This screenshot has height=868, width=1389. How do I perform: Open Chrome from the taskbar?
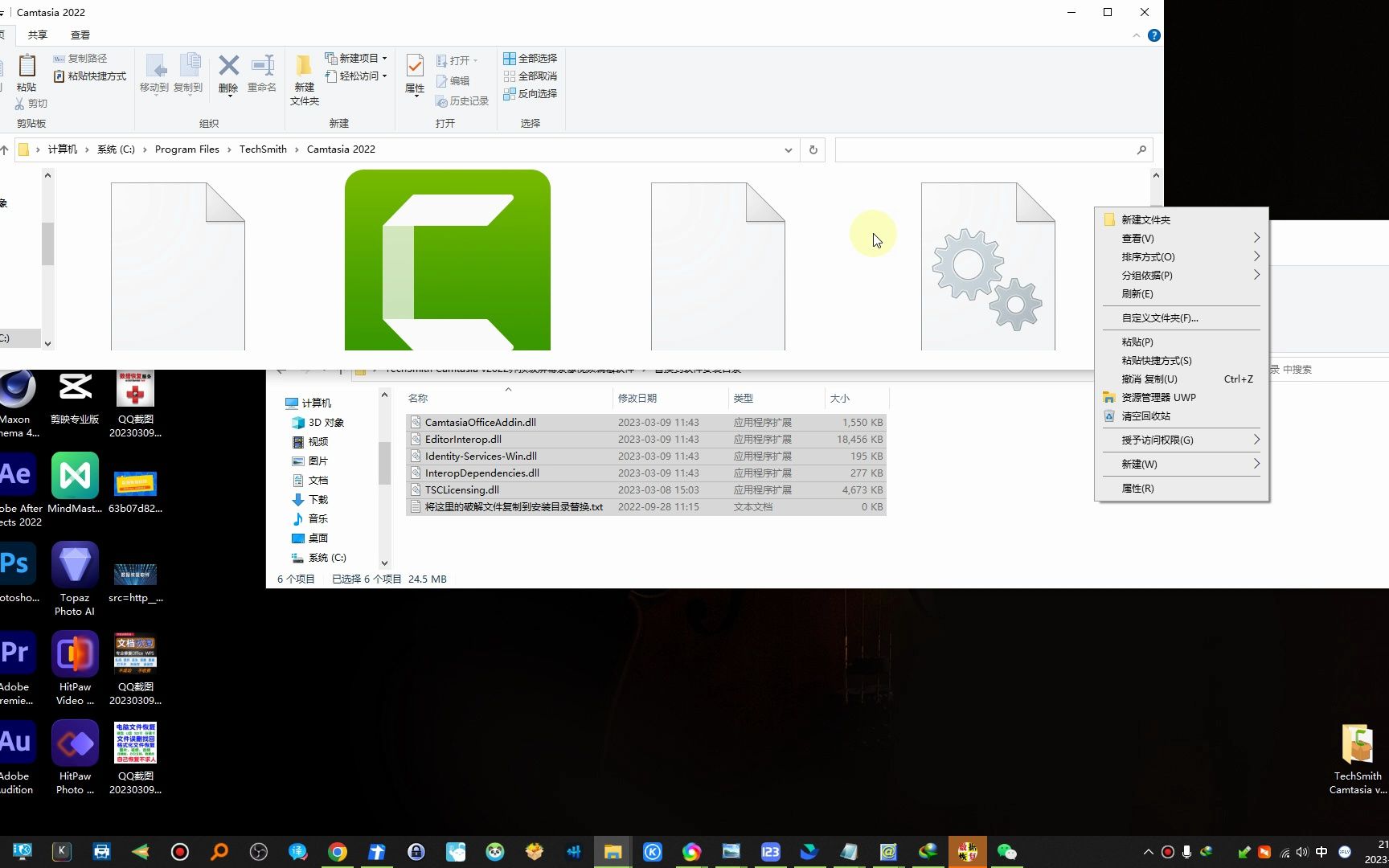pos(338,852)
